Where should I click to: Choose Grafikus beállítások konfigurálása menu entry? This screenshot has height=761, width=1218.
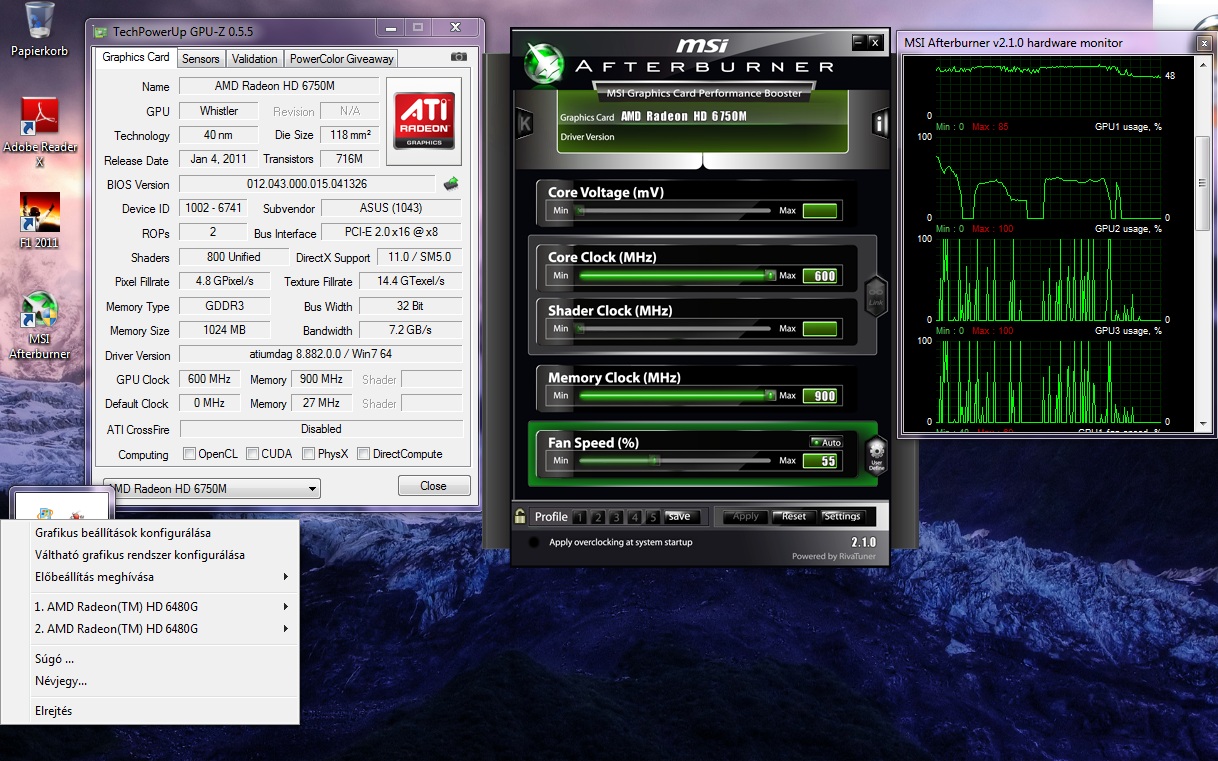point(150,533)
